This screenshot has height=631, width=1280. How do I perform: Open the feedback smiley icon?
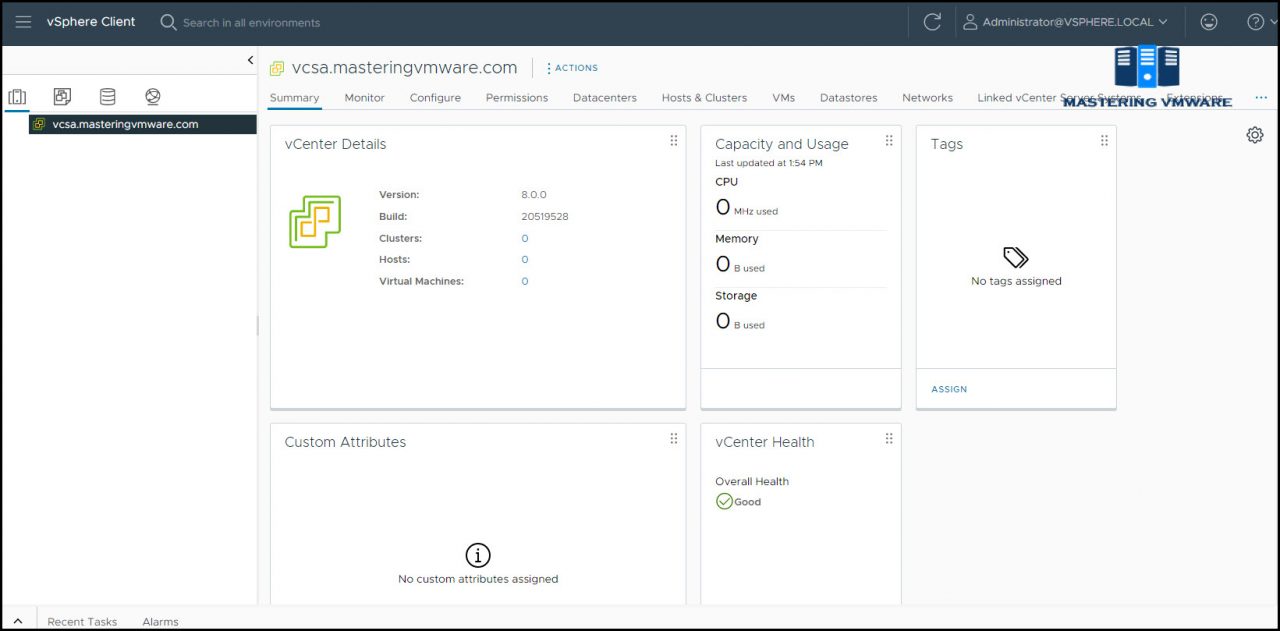tap(1209, 22)
